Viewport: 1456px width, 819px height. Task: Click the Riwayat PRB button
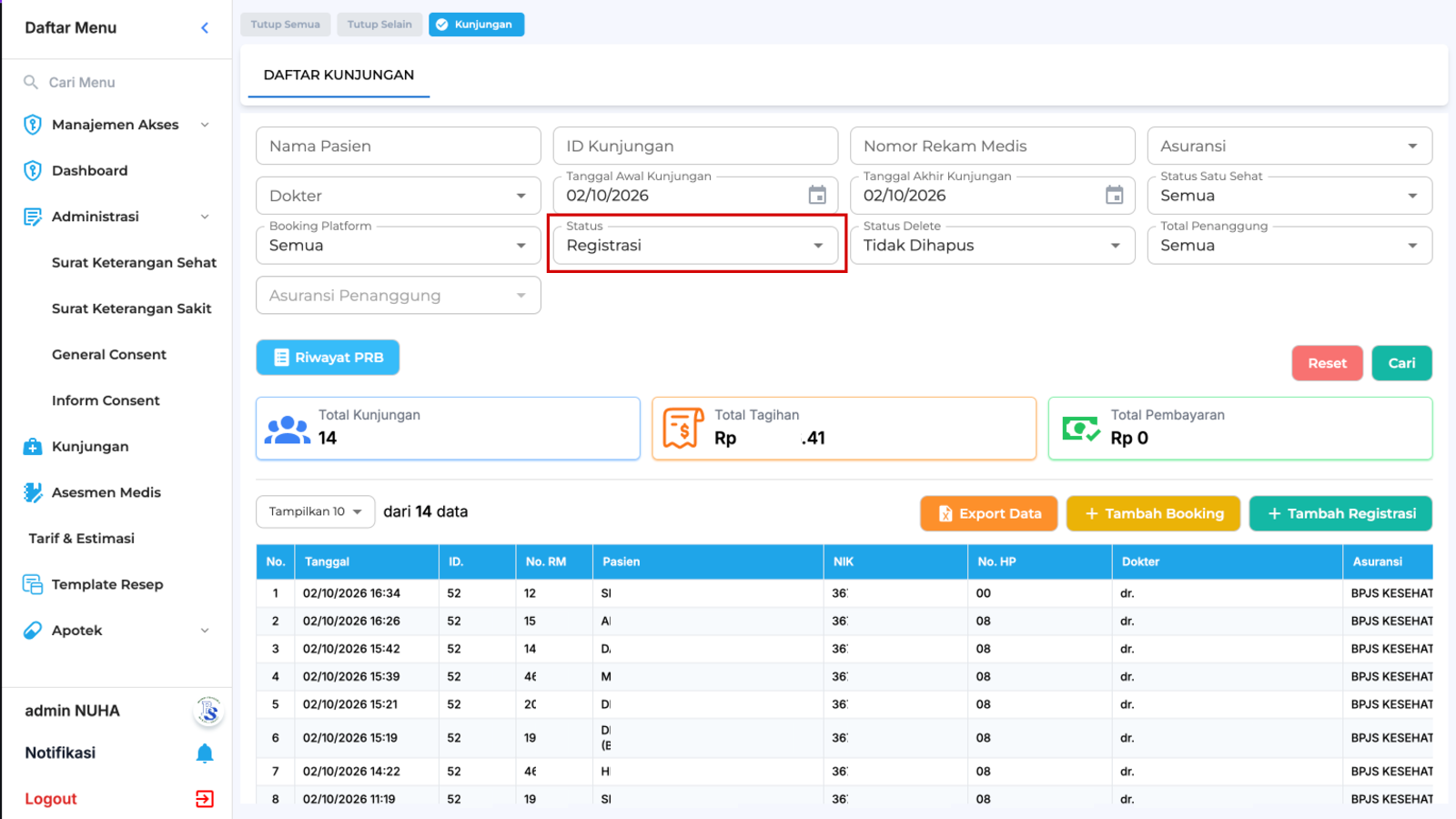pos(328,358)
